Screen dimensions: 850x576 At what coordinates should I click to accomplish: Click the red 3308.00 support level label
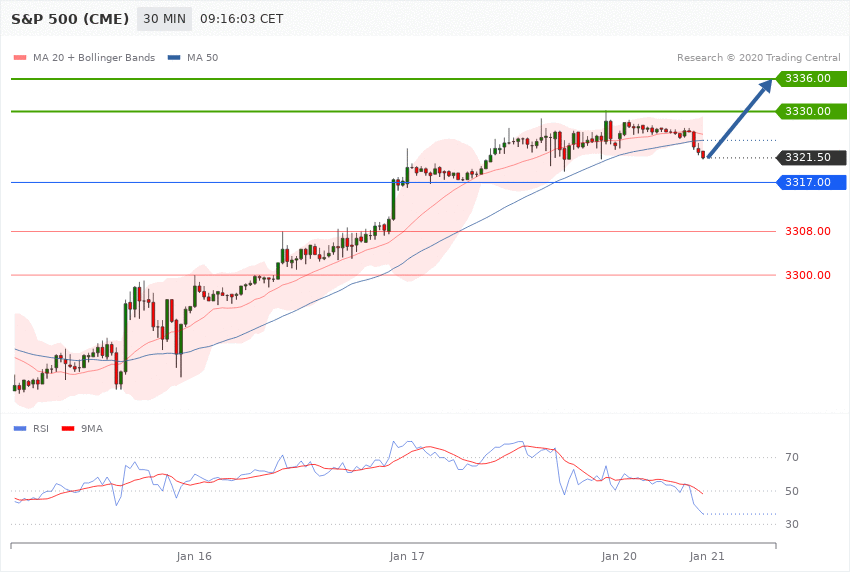pos(808,231)
